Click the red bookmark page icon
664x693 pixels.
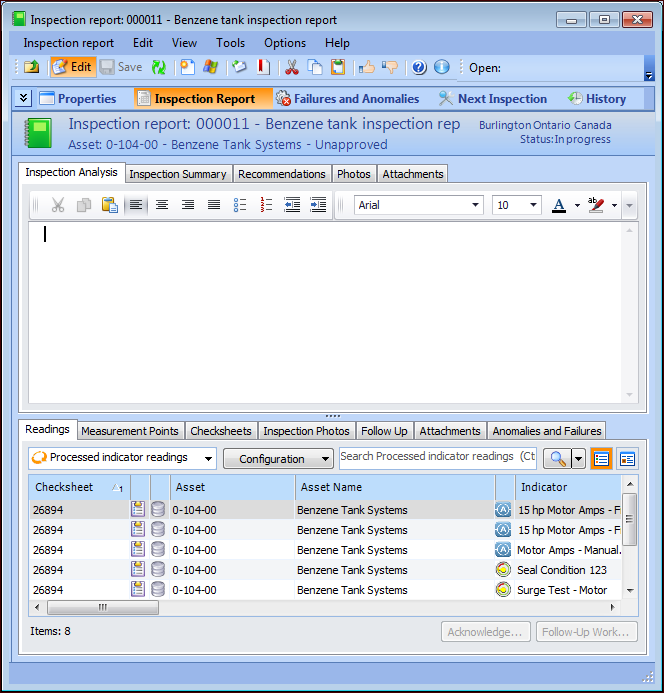pos(263,67)
